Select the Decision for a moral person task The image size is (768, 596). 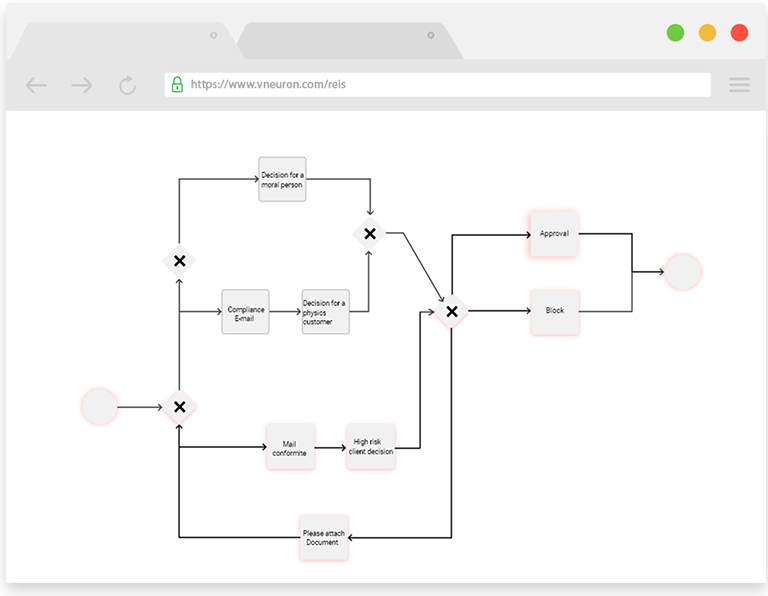[x=282, y=179]
